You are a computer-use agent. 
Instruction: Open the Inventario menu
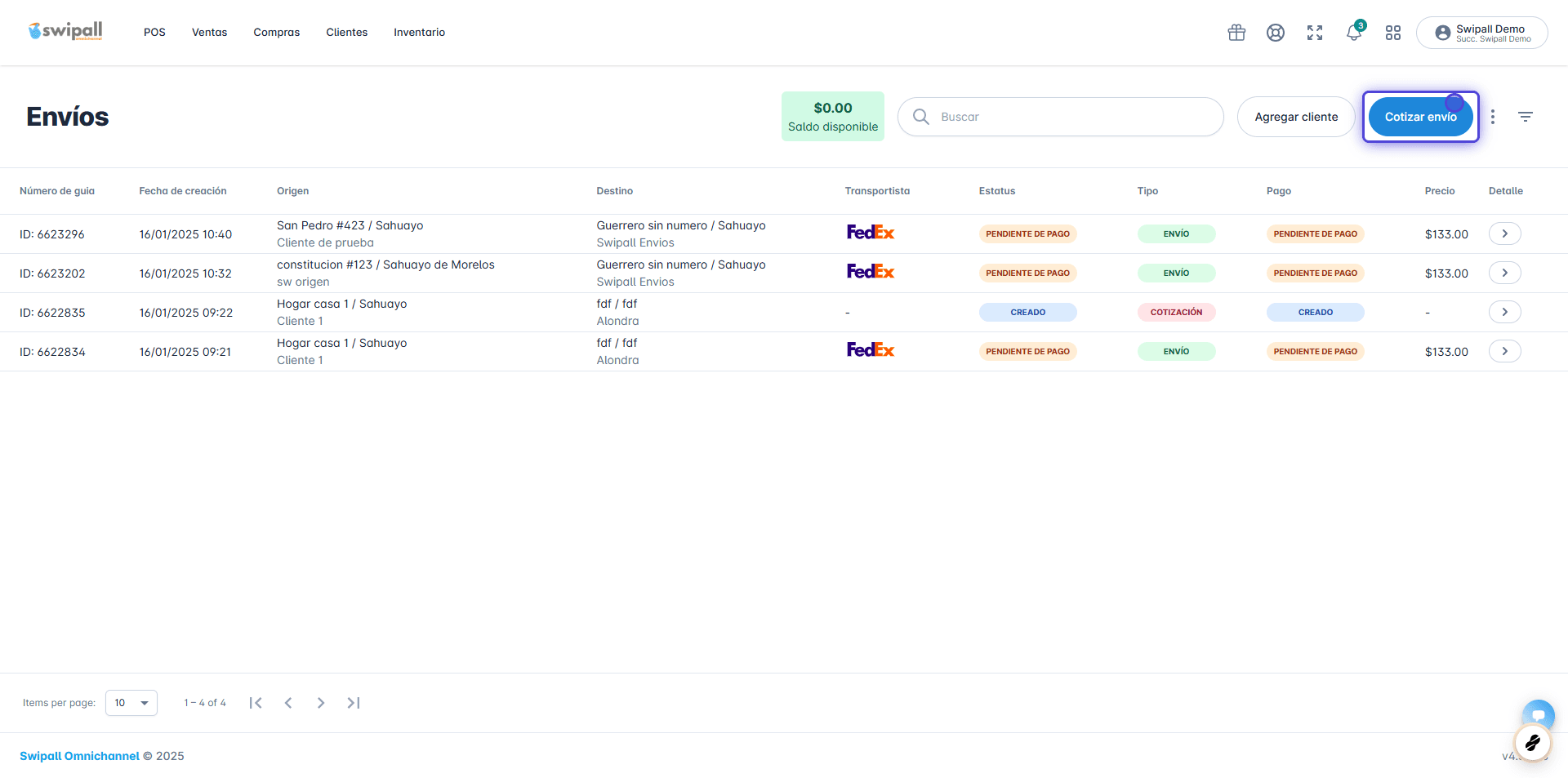(x=420, y=33)
